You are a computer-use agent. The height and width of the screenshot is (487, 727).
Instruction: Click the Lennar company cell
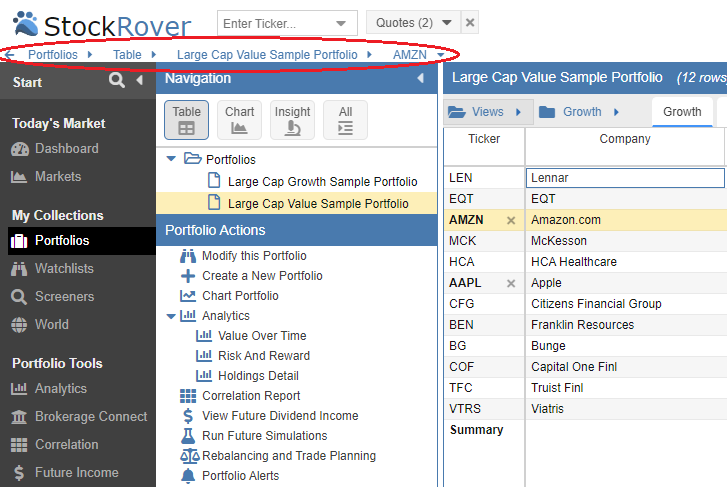624,178
